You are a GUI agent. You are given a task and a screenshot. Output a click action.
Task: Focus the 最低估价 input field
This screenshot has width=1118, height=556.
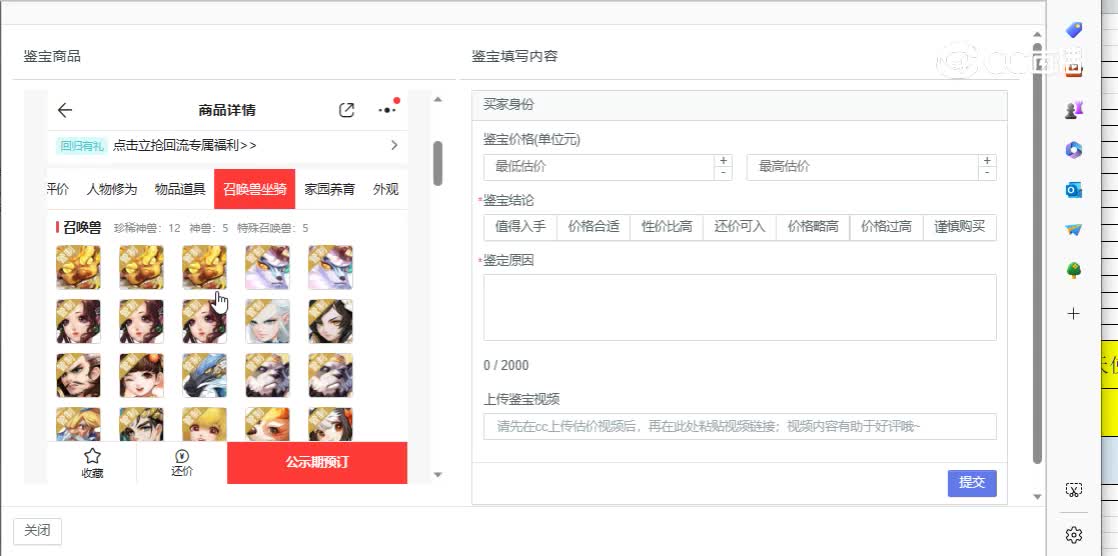pyautogui.click(x=599, y=168)
